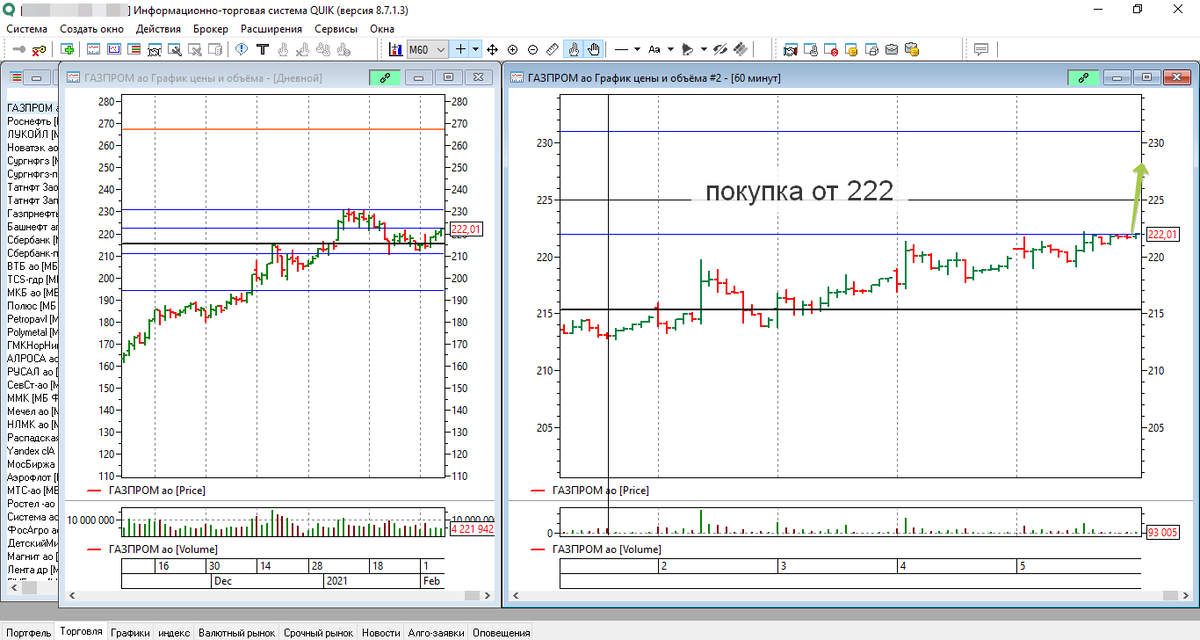Expand the line style dropdown arrow

pos(637,49)
